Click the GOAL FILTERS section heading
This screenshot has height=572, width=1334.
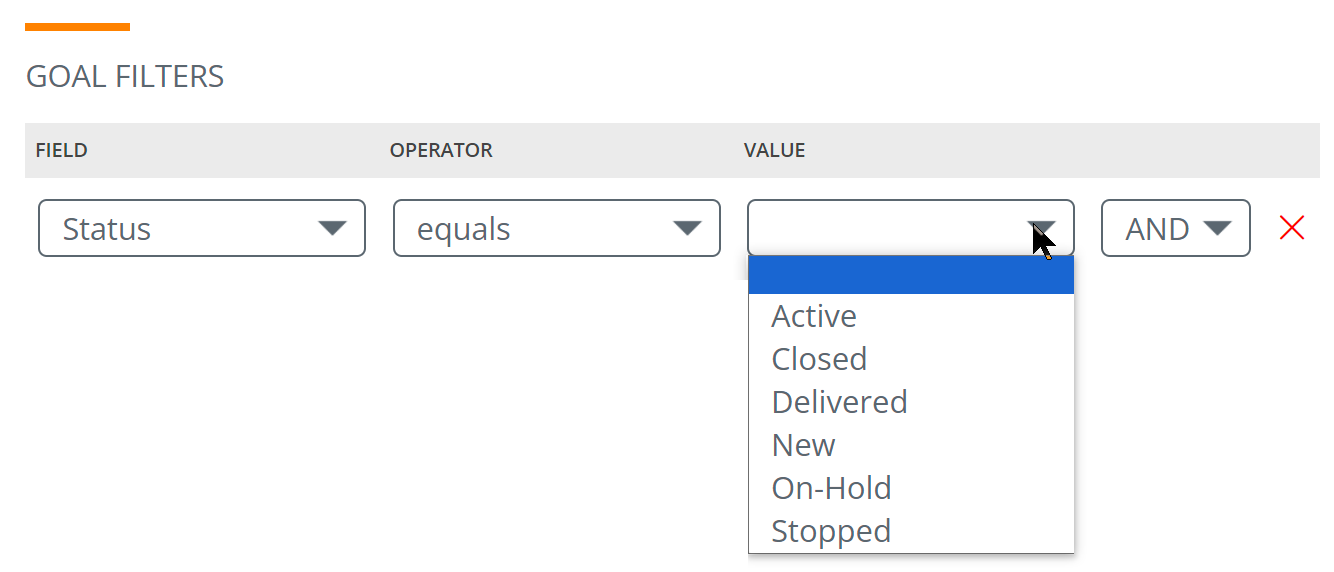point(125,77)
